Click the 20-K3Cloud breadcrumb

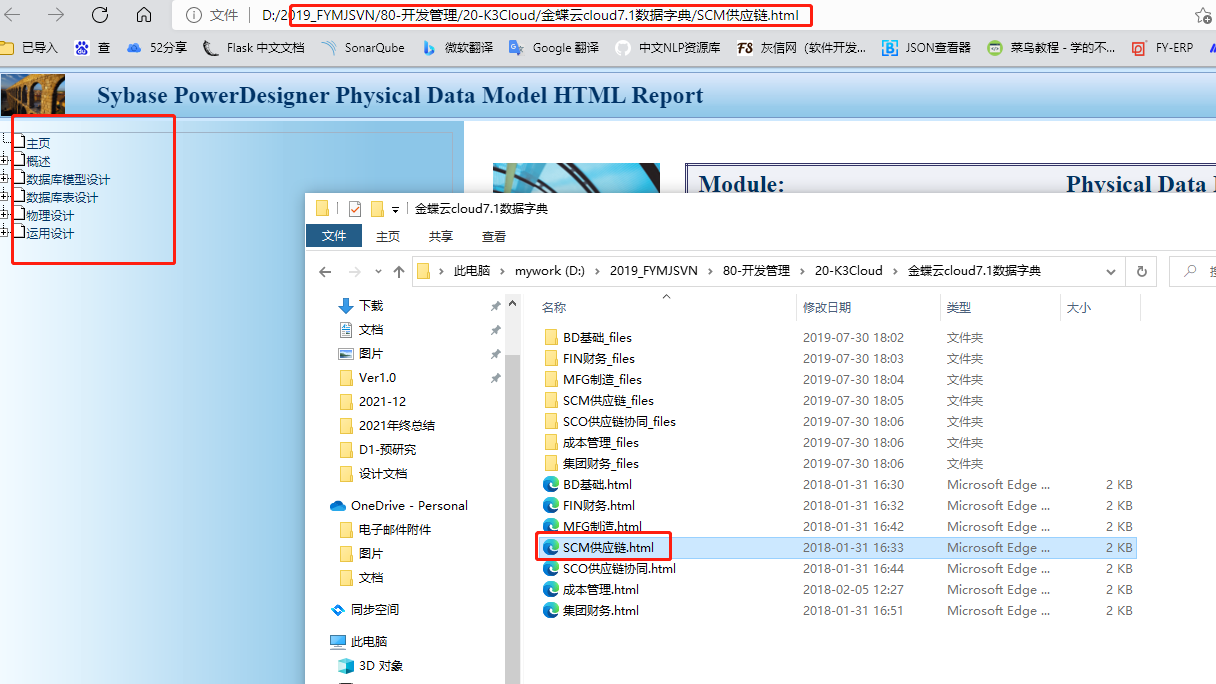pyautogui.click(x=849, y=271)
